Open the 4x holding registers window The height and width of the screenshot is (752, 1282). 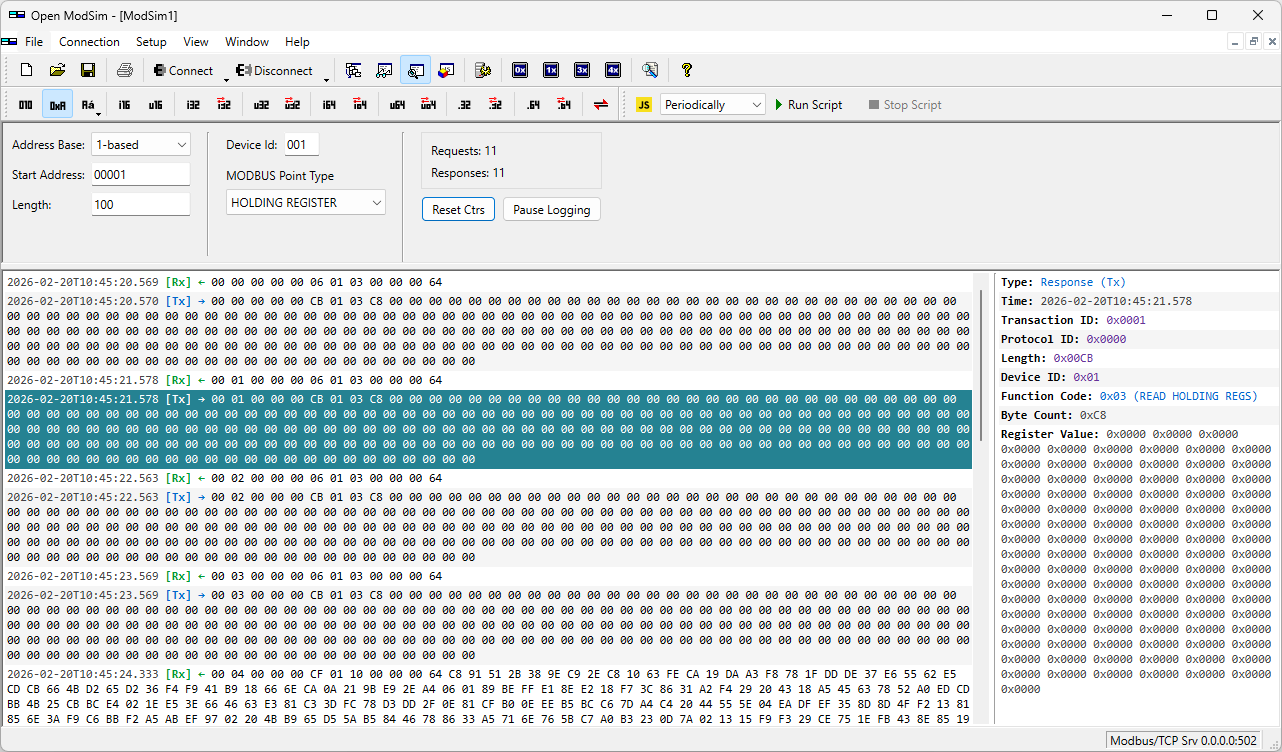pyautogui.click(x=612, y=70)
